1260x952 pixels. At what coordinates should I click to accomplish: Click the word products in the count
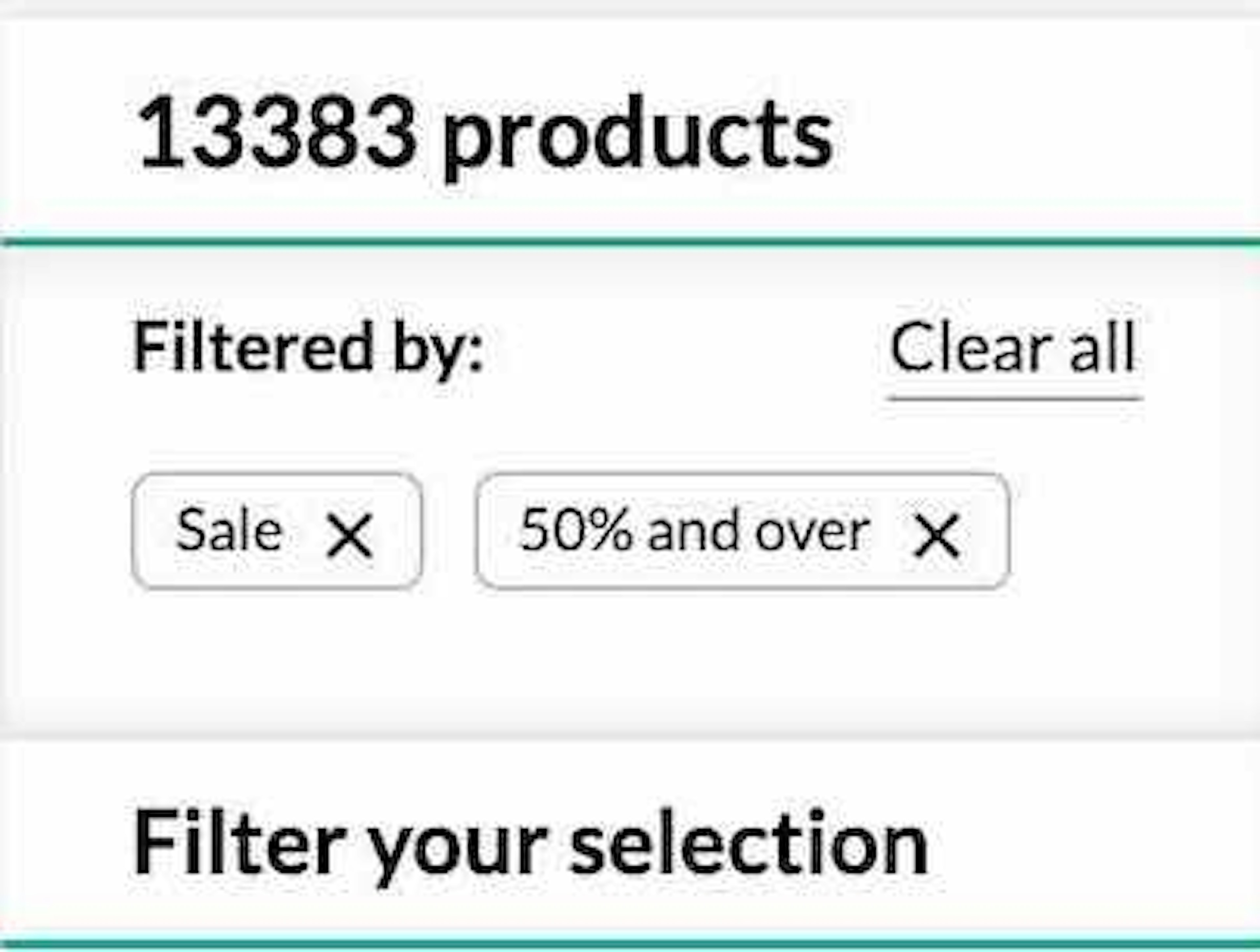[638, 137]
